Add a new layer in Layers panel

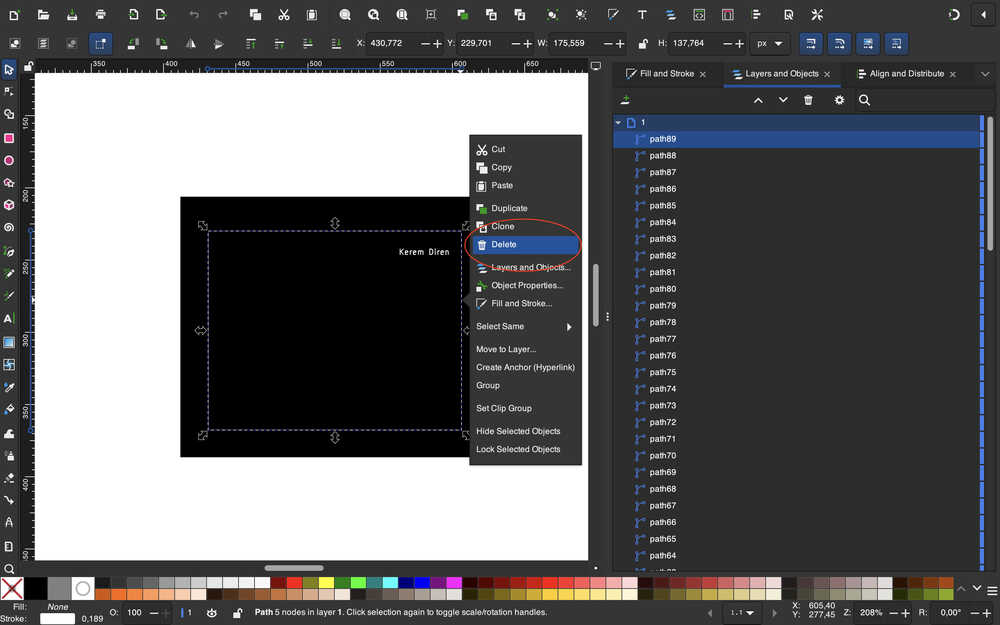[x=626, y=100]
